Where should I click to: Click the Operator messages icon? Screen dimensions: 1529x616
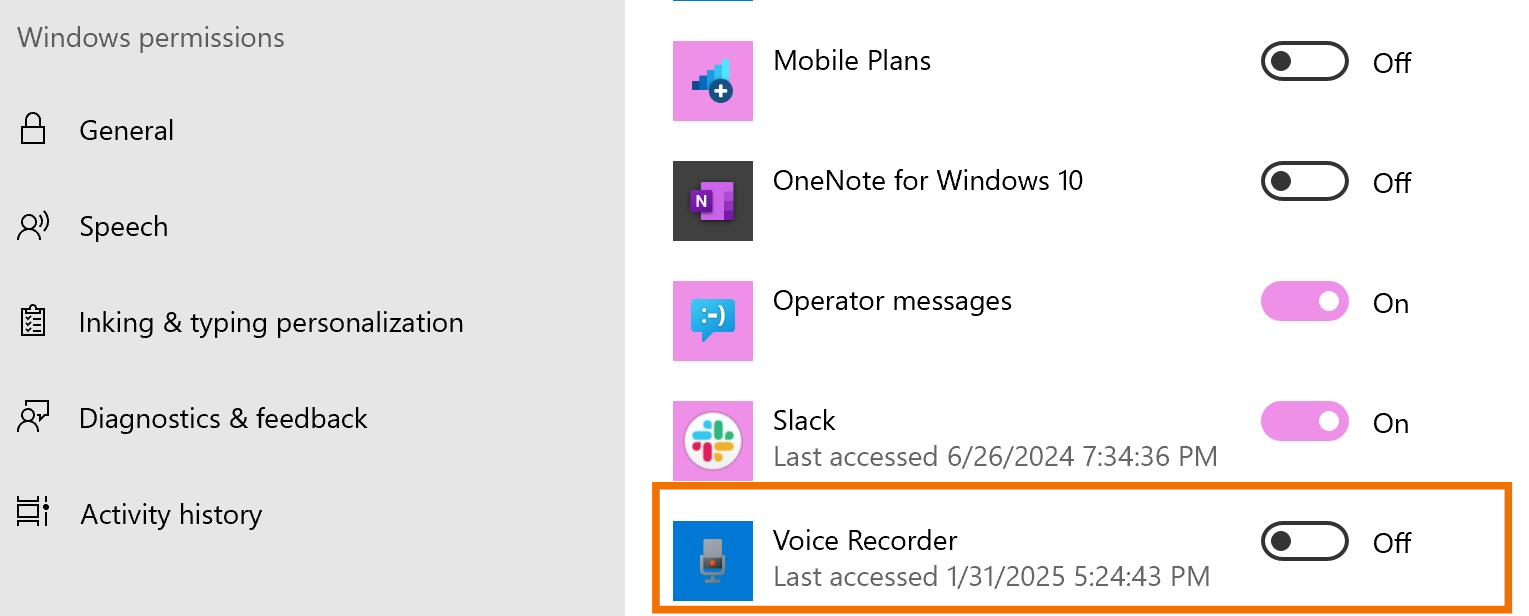[x=712, y=321]
